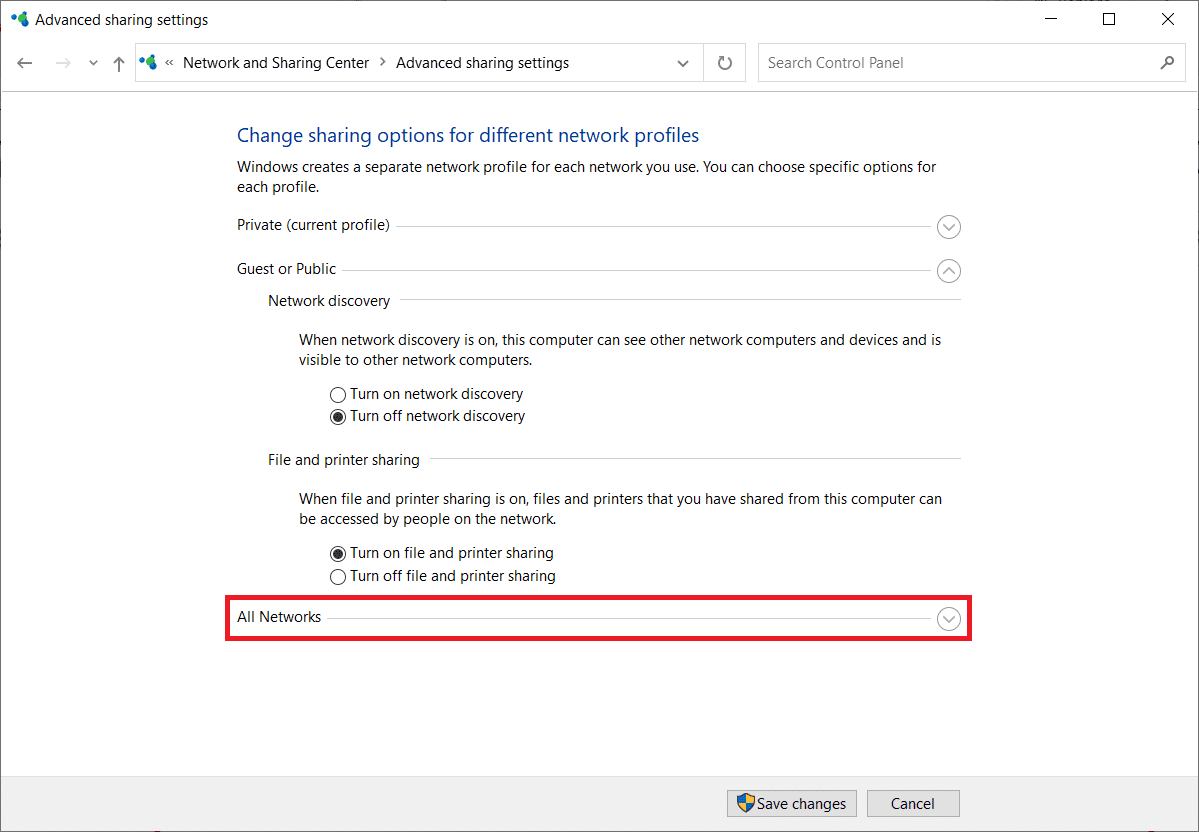Click the network icon in the breadcrumb bar
The height and width of the screenshot is (832, 1199).
(x=148, y=62)
